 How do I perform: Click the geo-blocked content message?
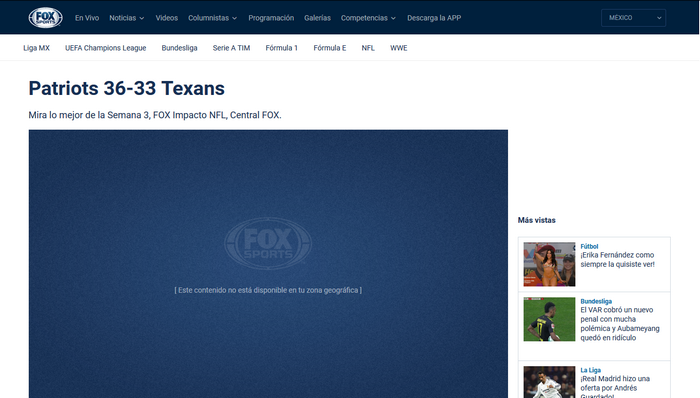[268, 290]
